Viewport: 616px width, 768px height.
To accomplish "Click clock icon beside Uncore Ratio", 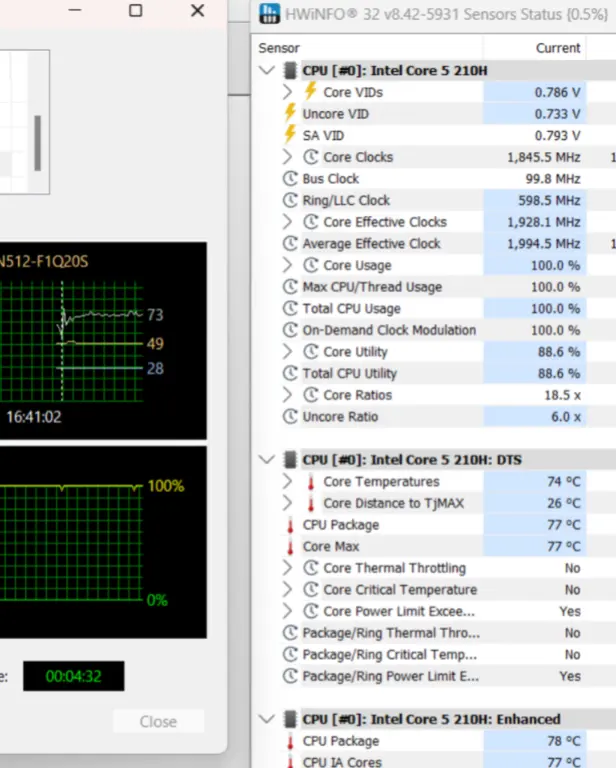I will pyautogui.click(x=290, y=416).
